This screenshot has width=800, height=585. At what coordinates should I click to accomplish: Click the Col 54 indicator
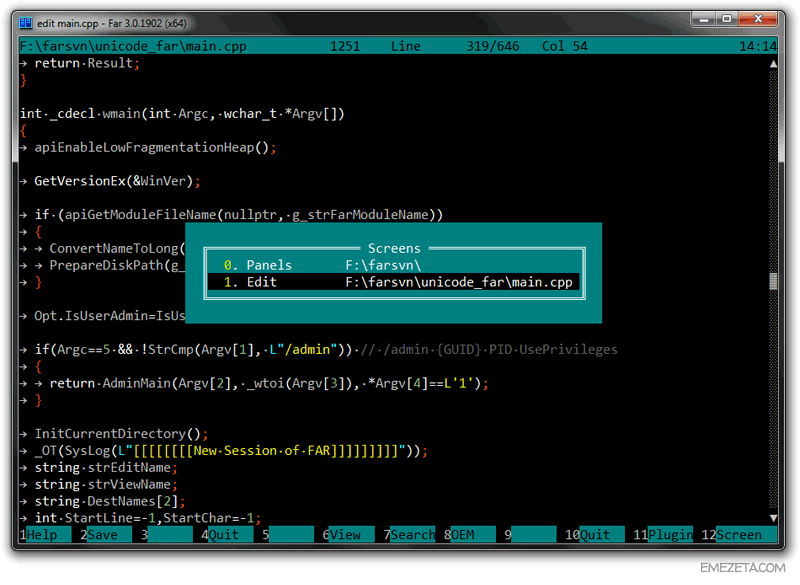coord(565,46)
